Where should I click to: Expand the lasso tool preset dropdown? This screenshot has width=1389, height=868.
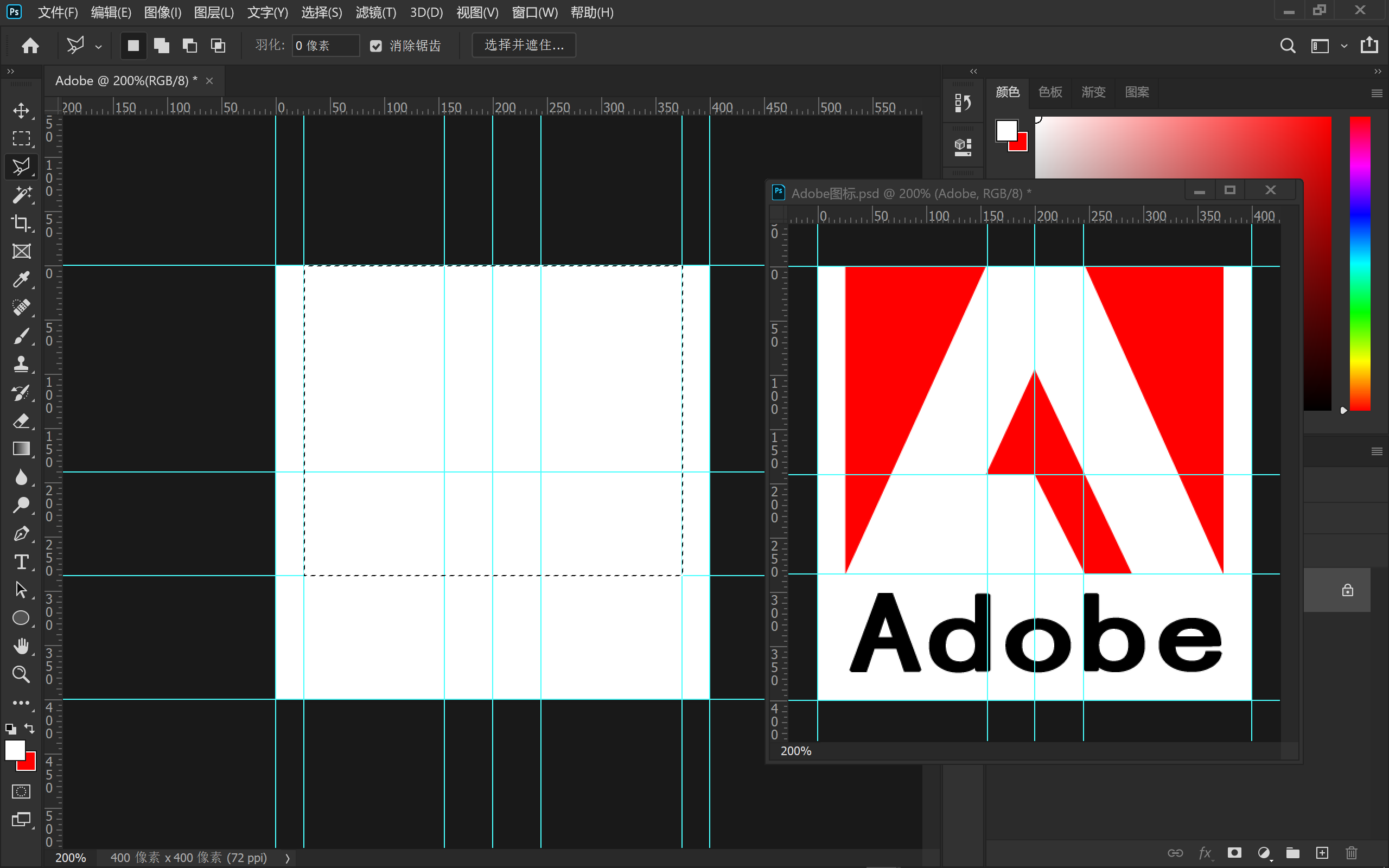(x=99, y=47)
